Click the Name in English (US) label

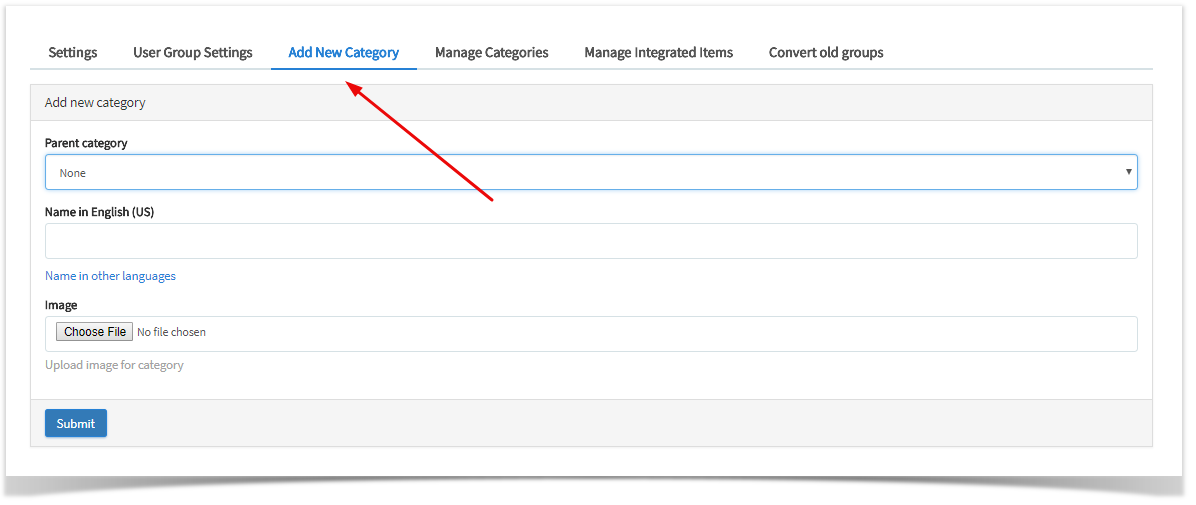pos(99,212)
